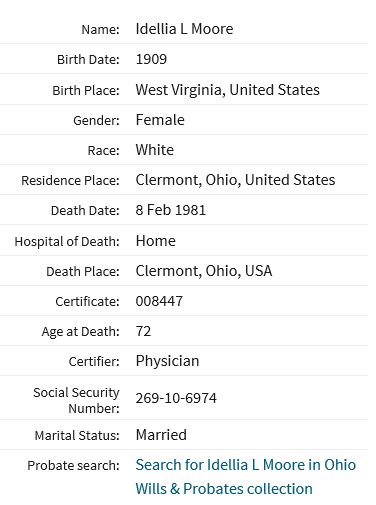This screenshot has width=376, height=505.
Task: Click certificate number 008447
Action: point(159,301)
